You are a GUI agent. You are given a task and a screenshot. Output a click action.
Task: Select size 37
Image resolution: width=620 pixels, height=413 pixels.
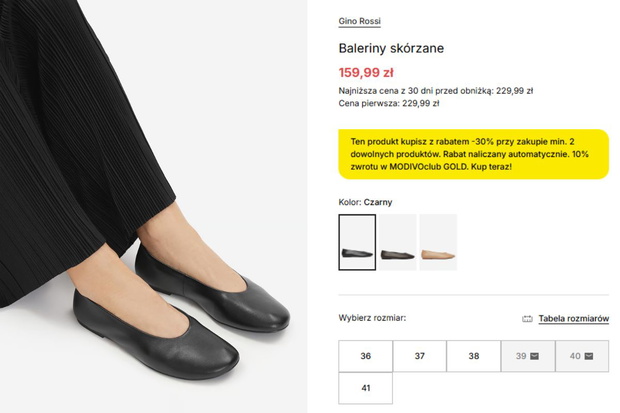(420, 356)
